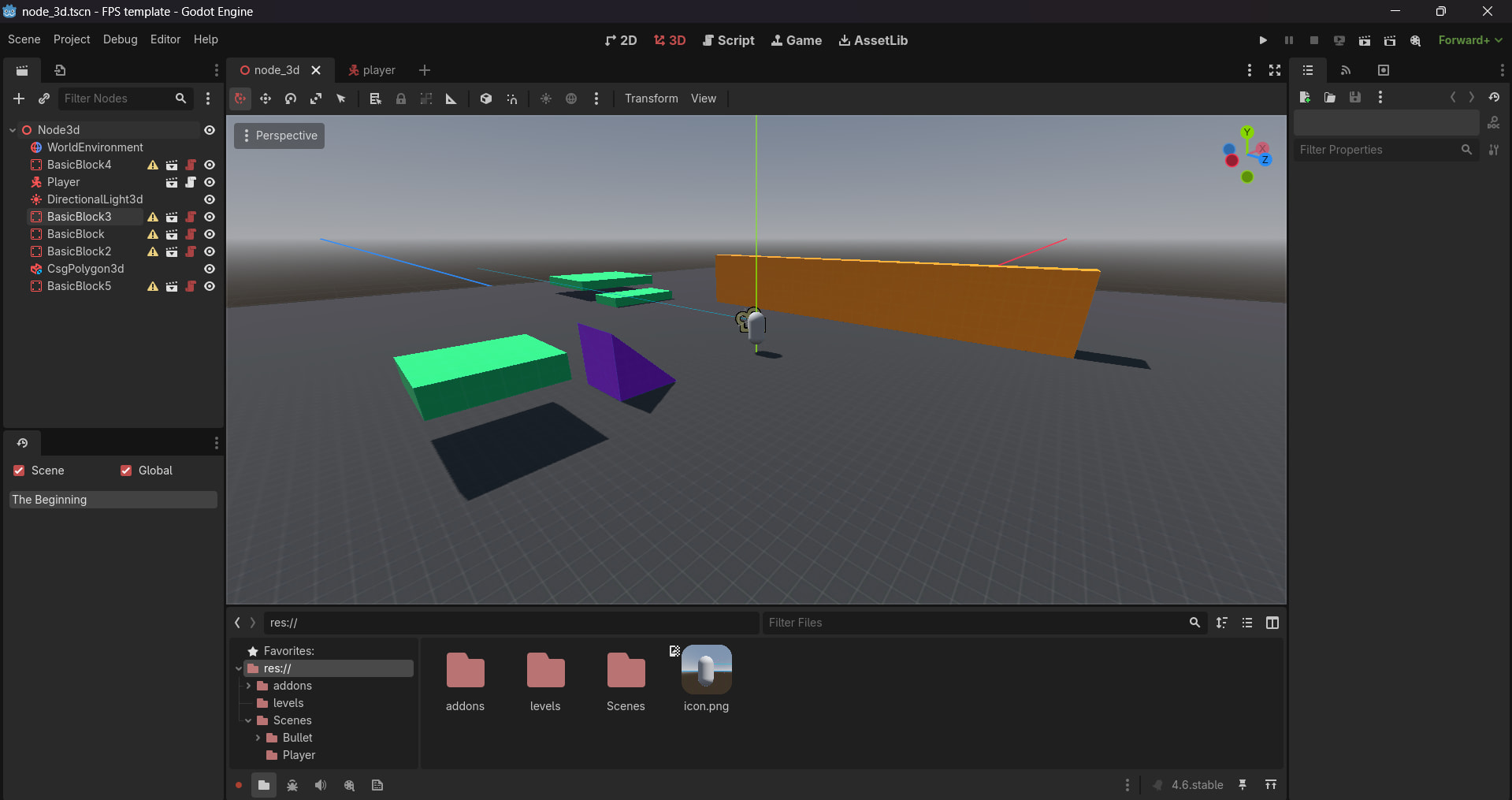Hide the BasicBlock3 node visibility

click(210, 217)
